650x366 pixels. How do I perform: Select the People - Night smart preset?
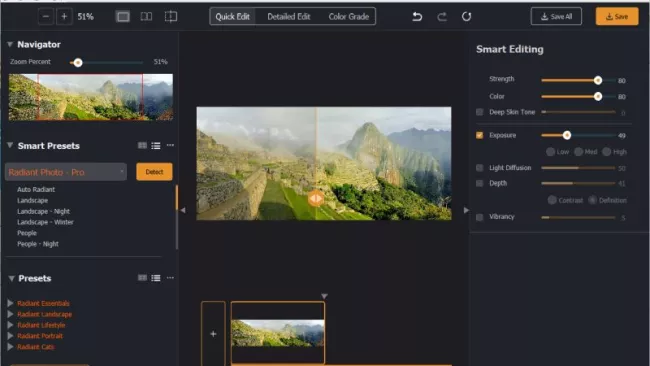tap(38, 244)
